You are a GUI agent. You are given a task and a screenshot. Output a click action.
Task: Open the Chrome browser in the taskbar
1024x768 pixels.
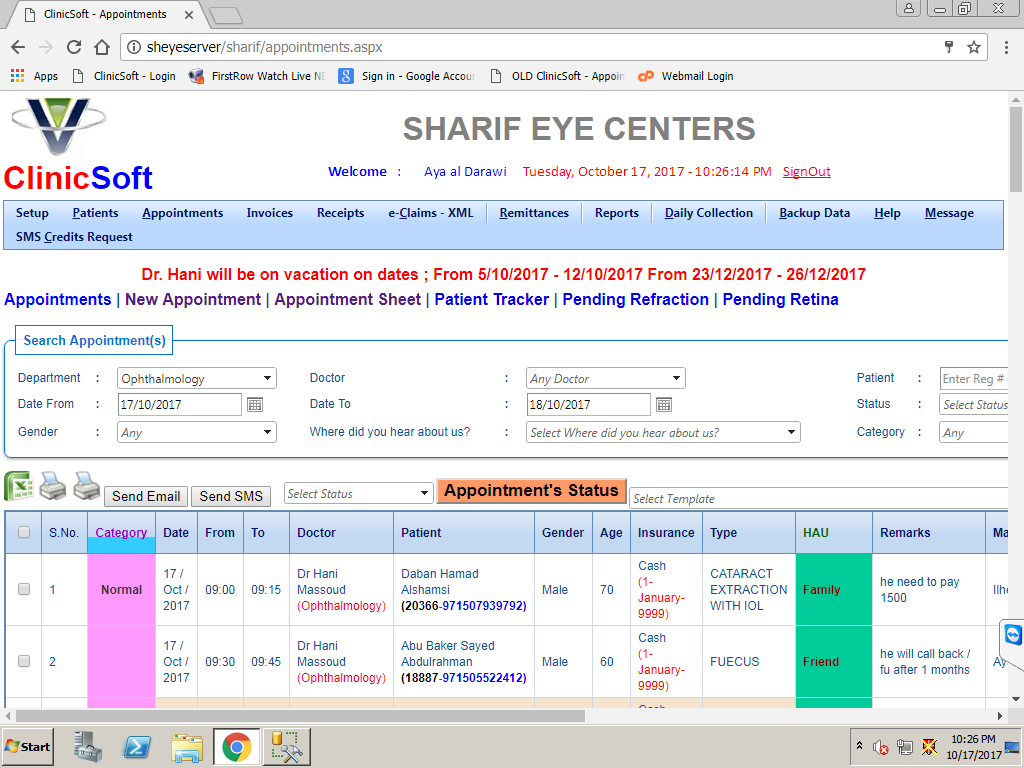(x=237, y=747)
